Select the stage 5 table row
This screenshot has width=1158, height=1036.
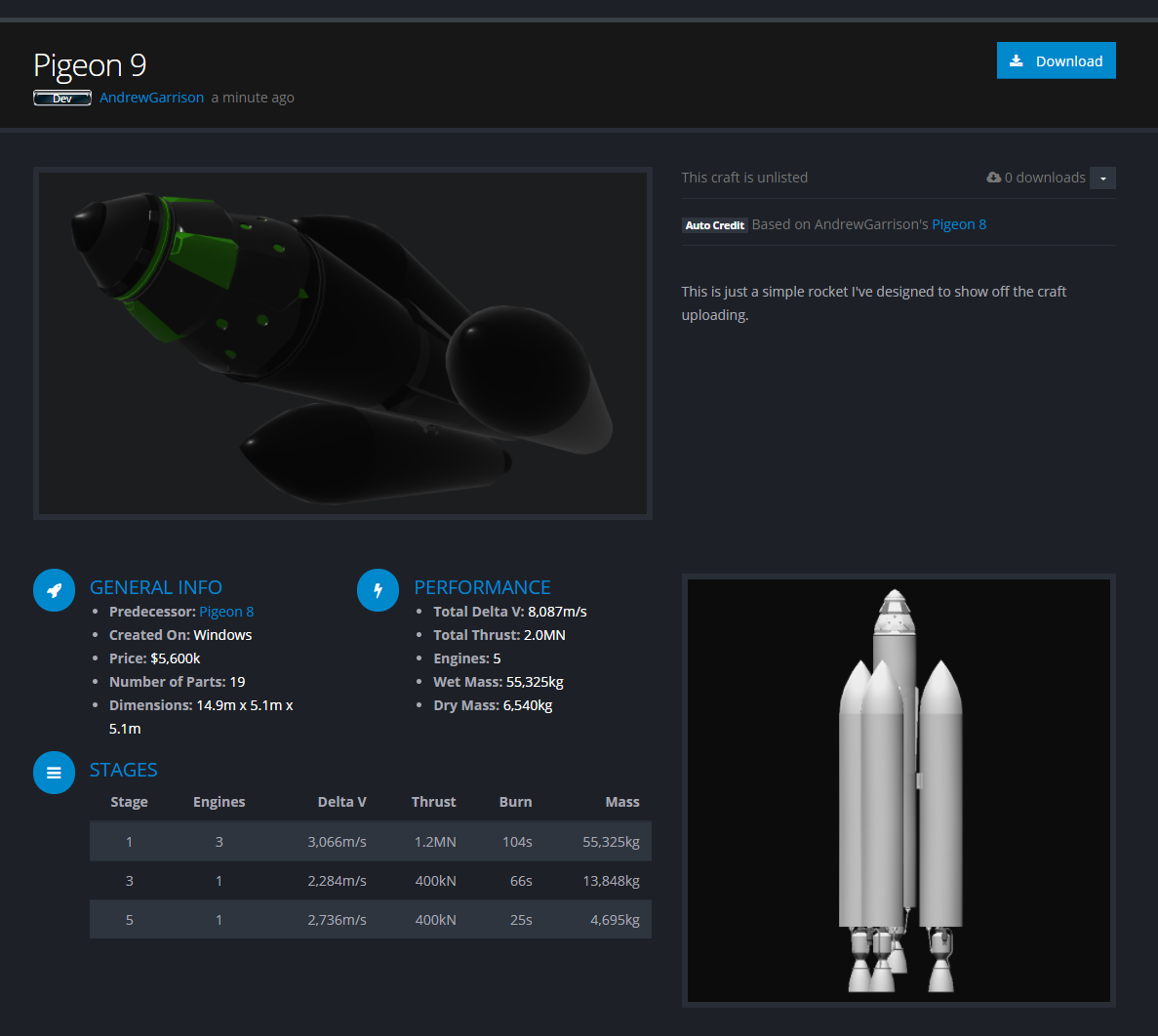tap(371, 920)
